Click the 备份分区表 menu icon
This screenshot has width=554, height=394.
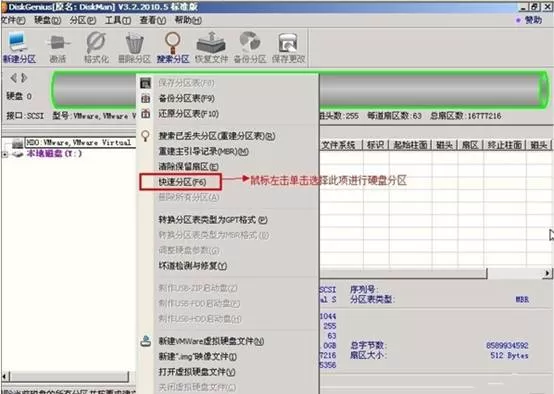(146, 98)
